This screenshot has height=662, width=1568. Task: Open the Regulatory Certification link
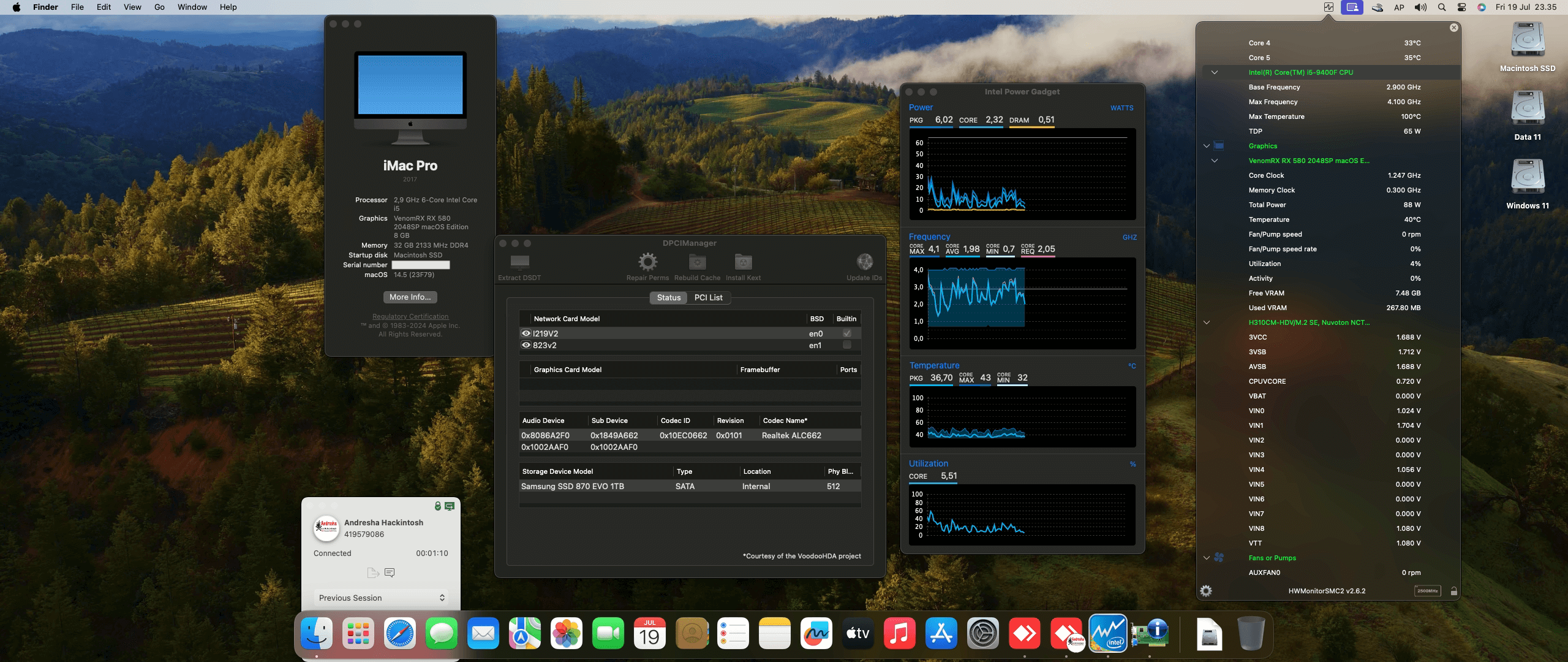(410, 316)
